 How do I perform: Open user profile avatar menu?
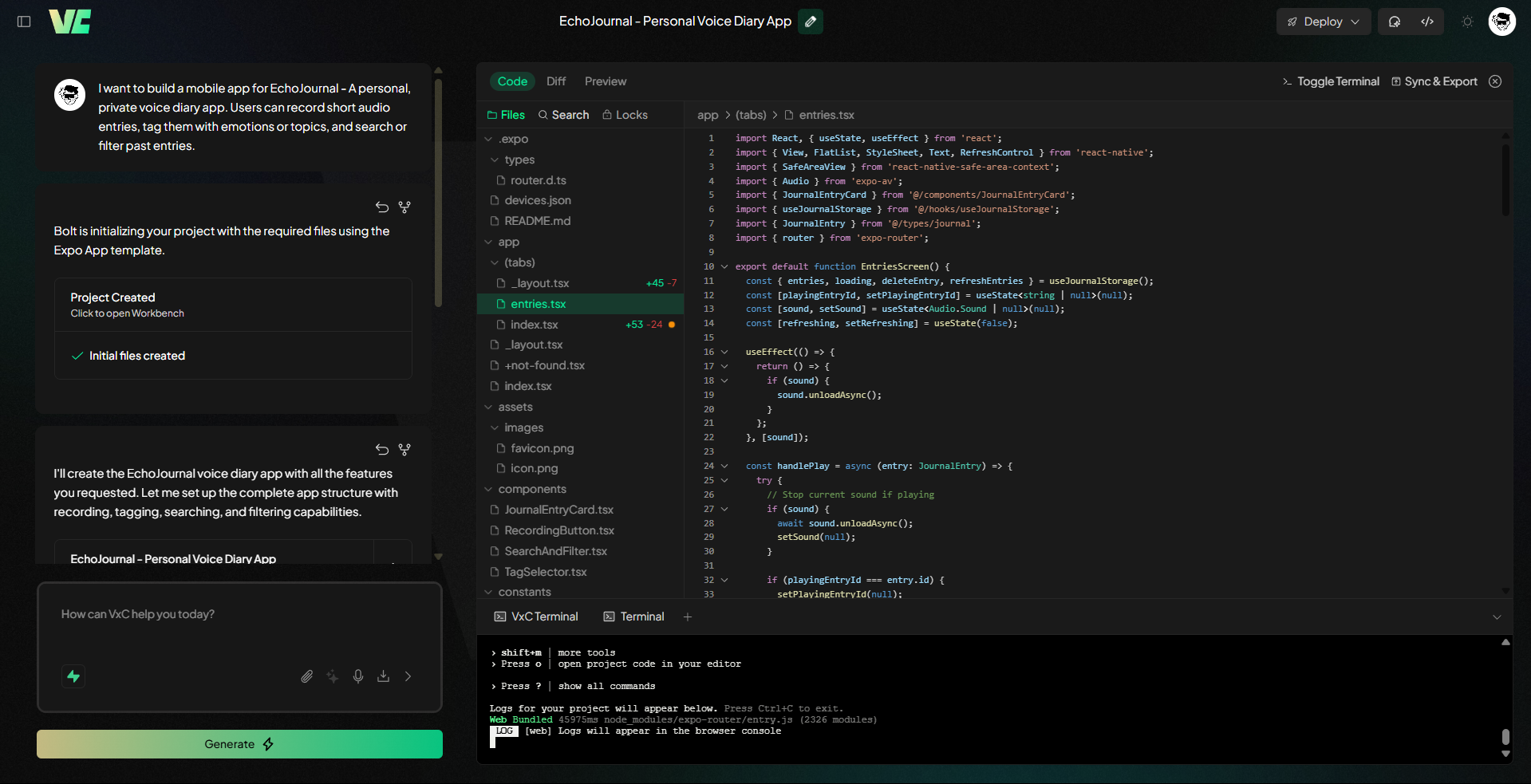click(x=1502, y=22)
